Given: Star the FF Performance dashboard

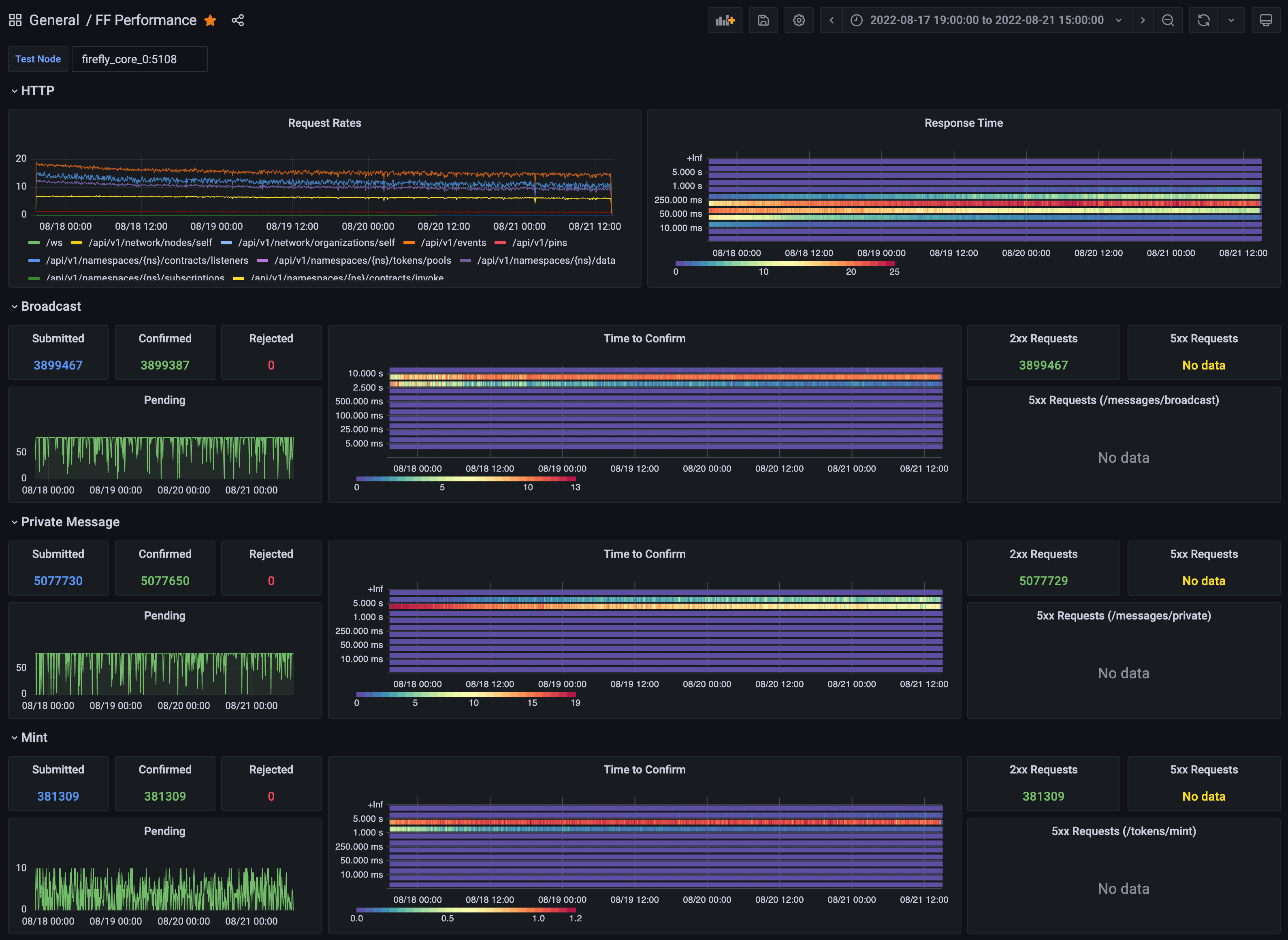Looking at the screenshot, I should tap(210, 21).
